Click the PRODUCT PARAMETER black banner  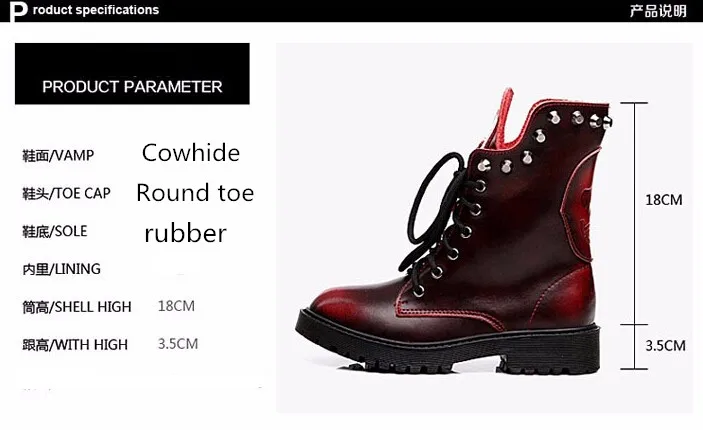(x=132, y=74)
